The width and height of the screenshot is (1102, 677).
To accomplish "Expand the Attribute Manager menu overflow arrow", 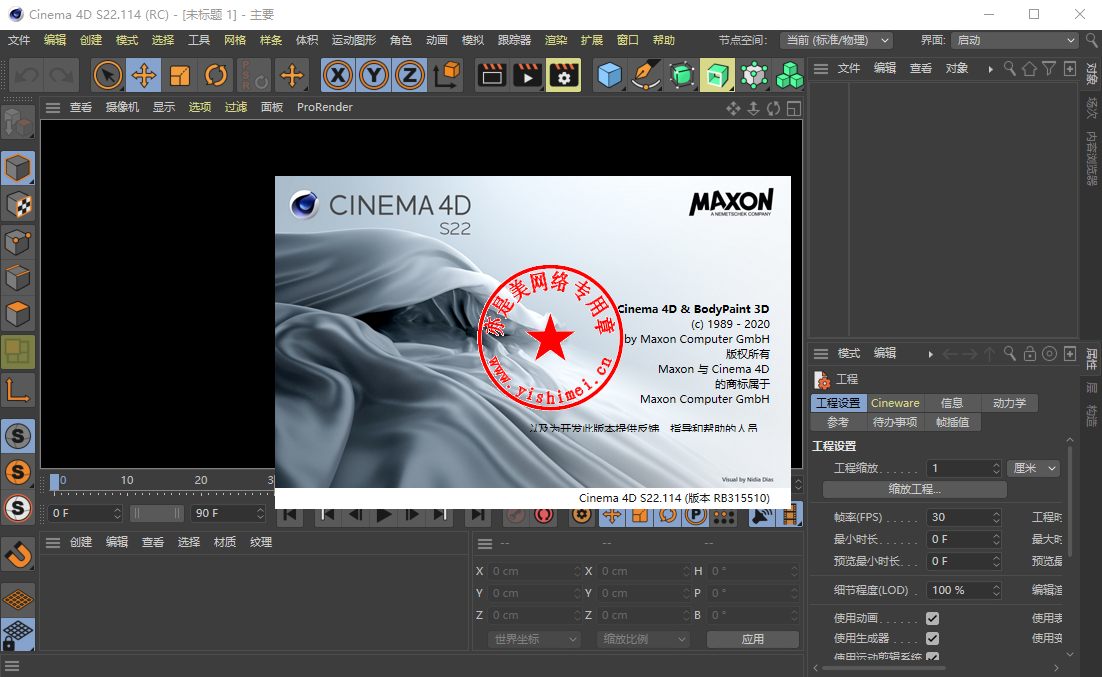I will (x=931, y=354).
